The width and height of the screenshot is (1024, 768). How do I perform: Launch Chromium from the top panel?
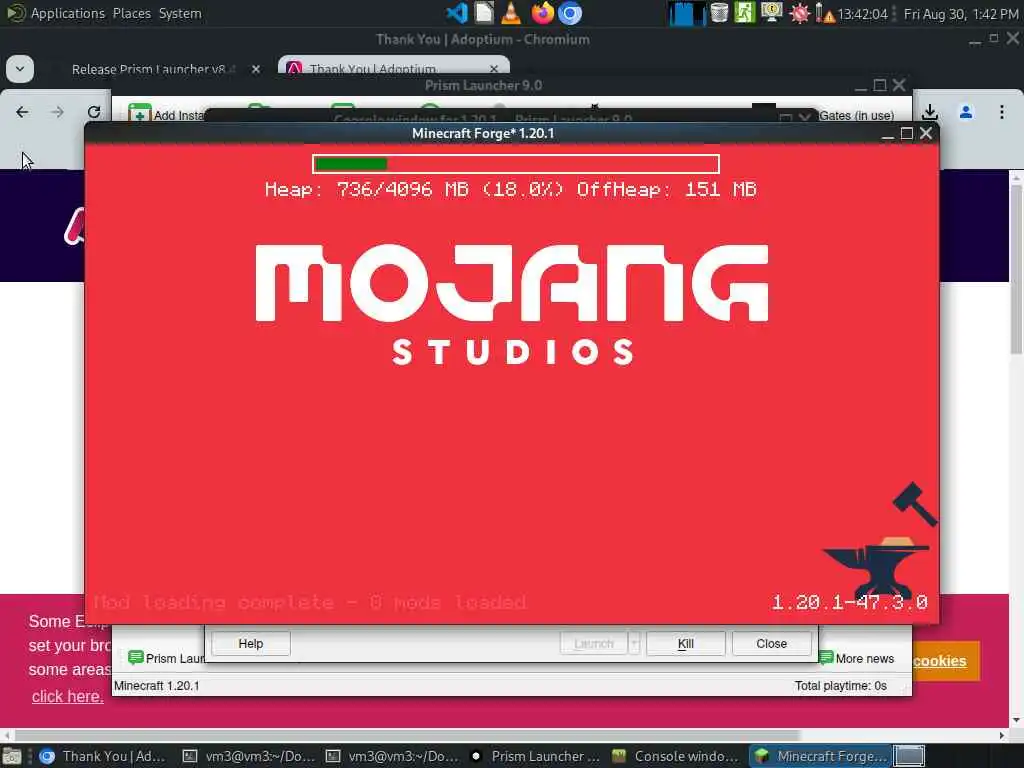tap(569, 13)
